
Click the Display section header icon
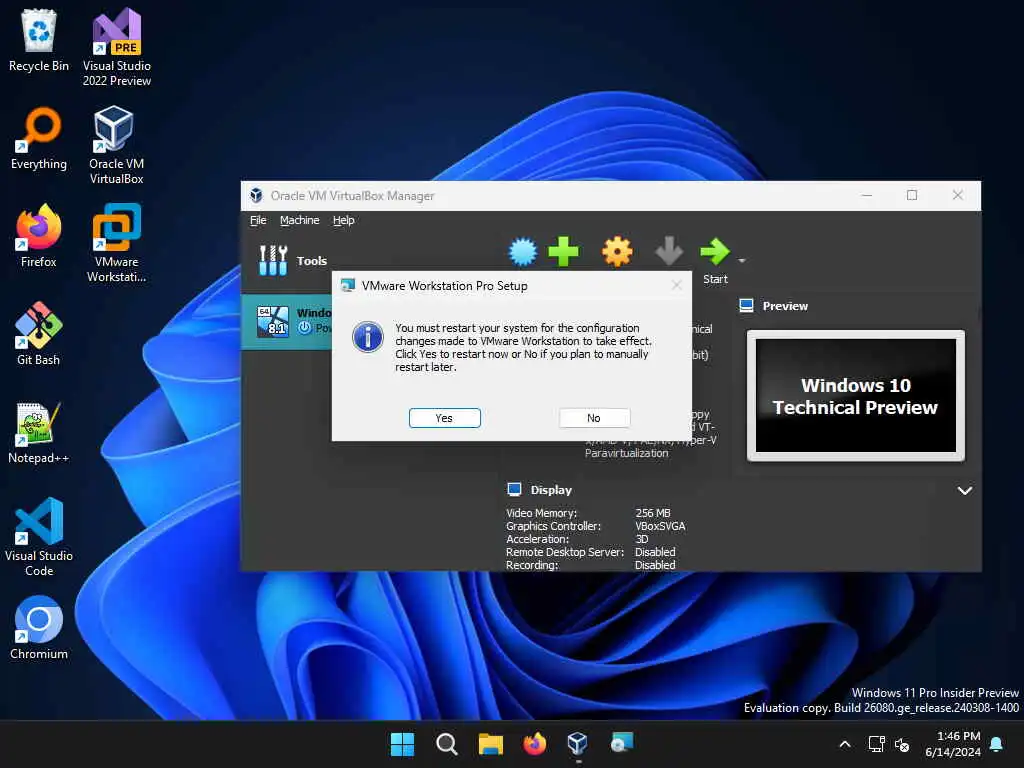click(x=515, y=489)
